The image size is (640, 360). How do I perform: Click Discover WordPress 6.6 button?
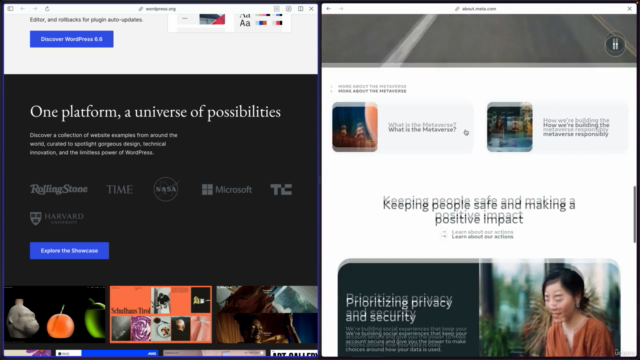pos(71,39)
